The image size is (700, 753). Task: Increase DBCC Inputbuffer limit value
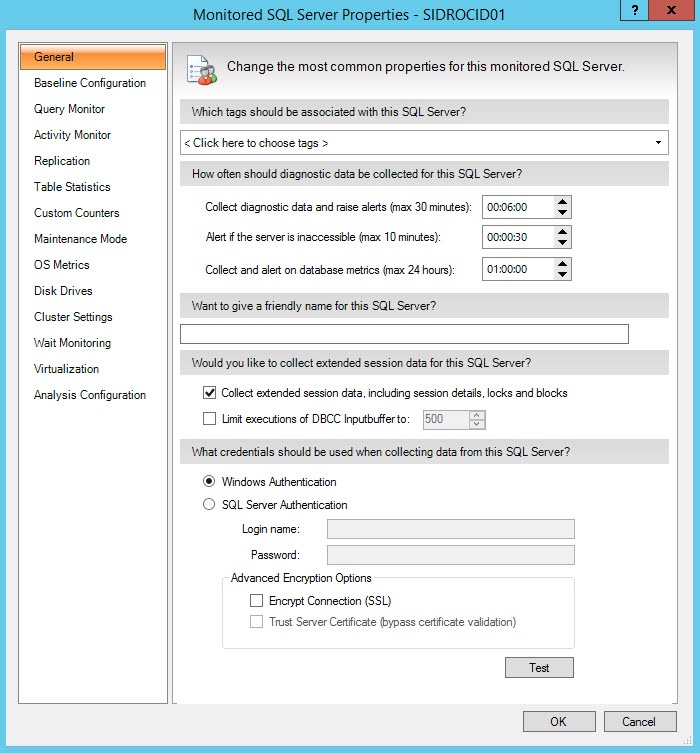coord(476,415)
